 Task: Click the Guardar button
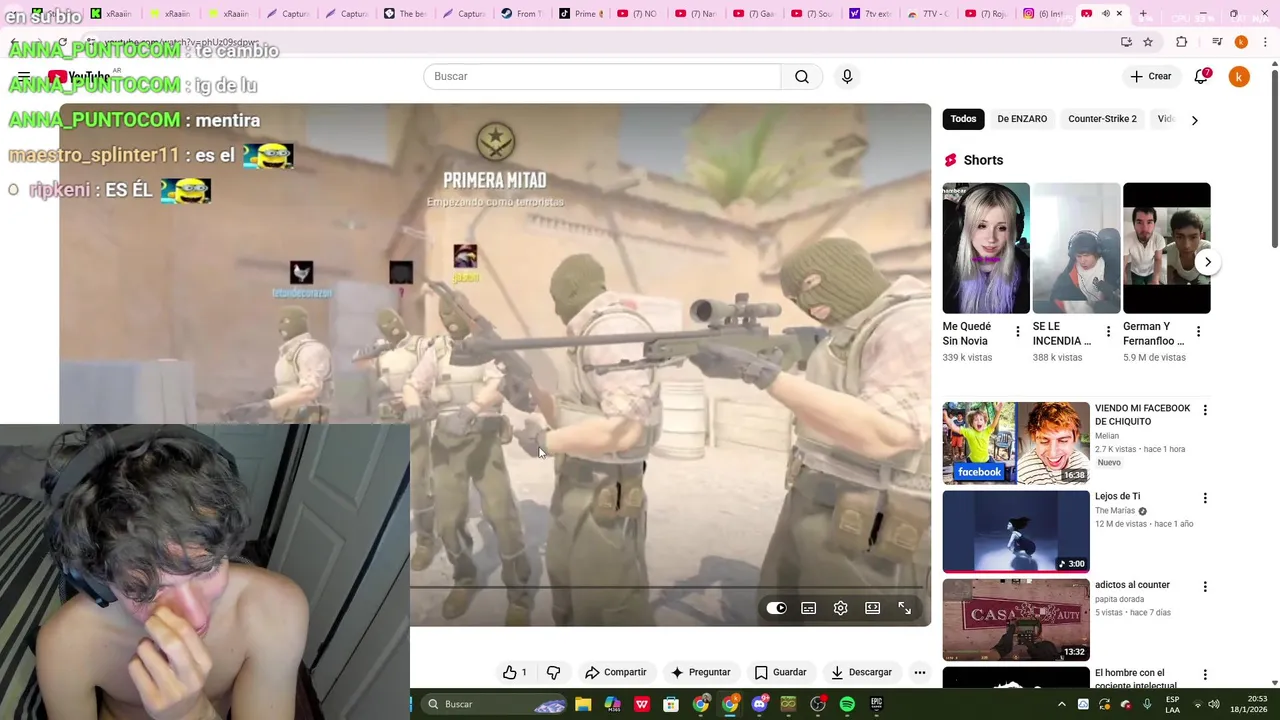780,672
